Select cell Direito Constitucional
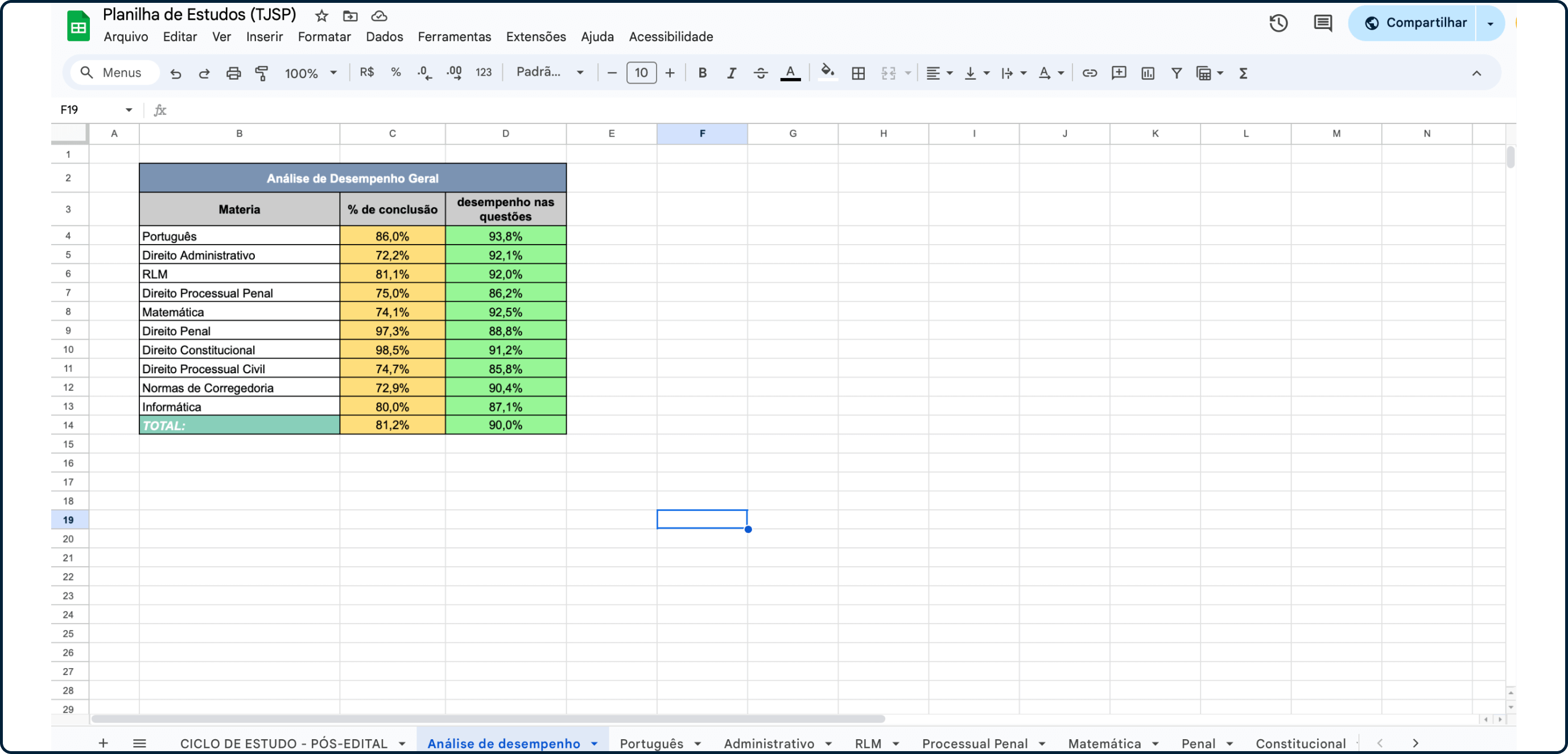The image size is (1568, 754). (x=239, y=349)
